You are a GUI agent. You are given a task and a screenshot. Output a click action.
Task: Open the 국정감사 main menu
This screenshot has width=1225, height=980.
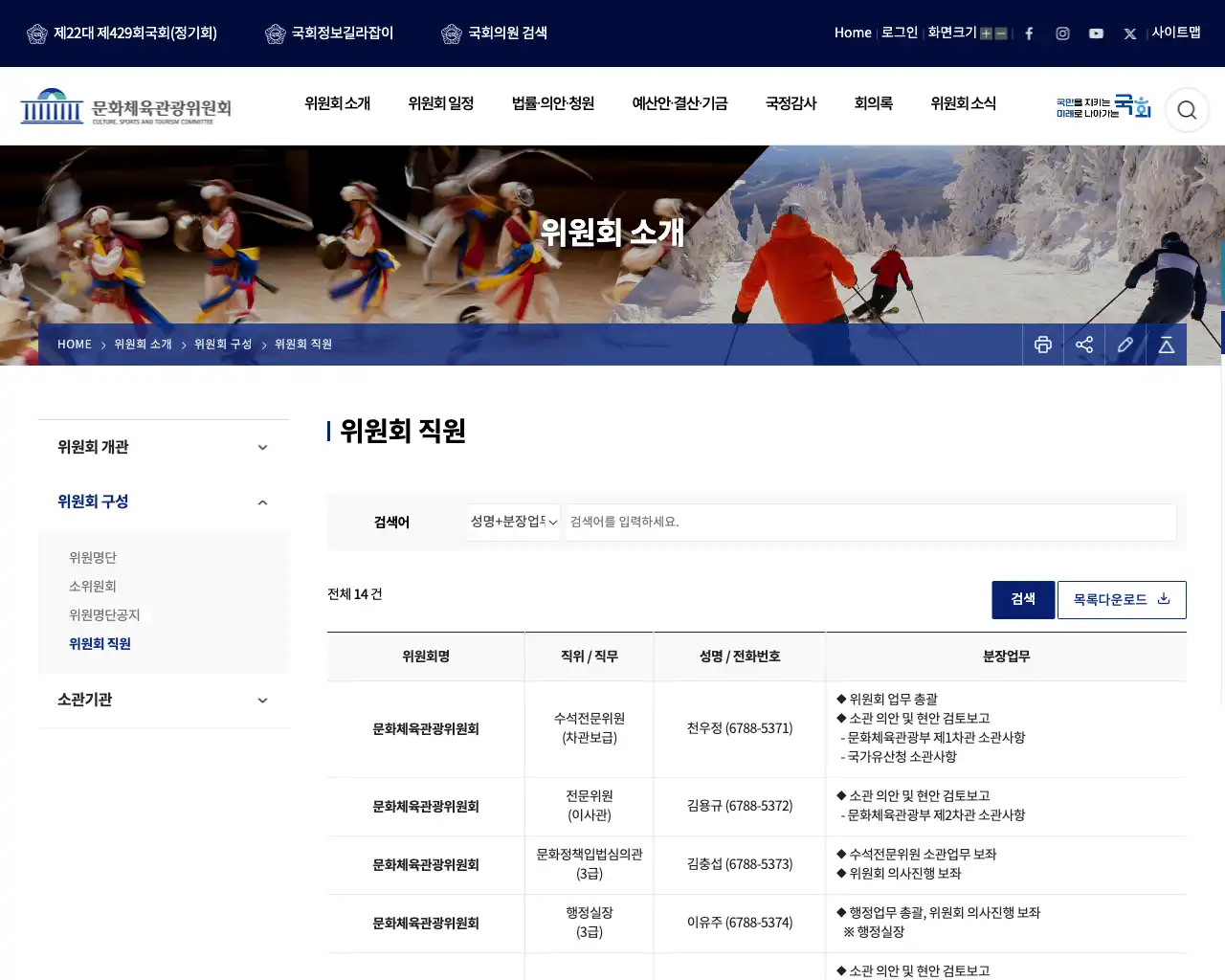[x=791, y=103]
